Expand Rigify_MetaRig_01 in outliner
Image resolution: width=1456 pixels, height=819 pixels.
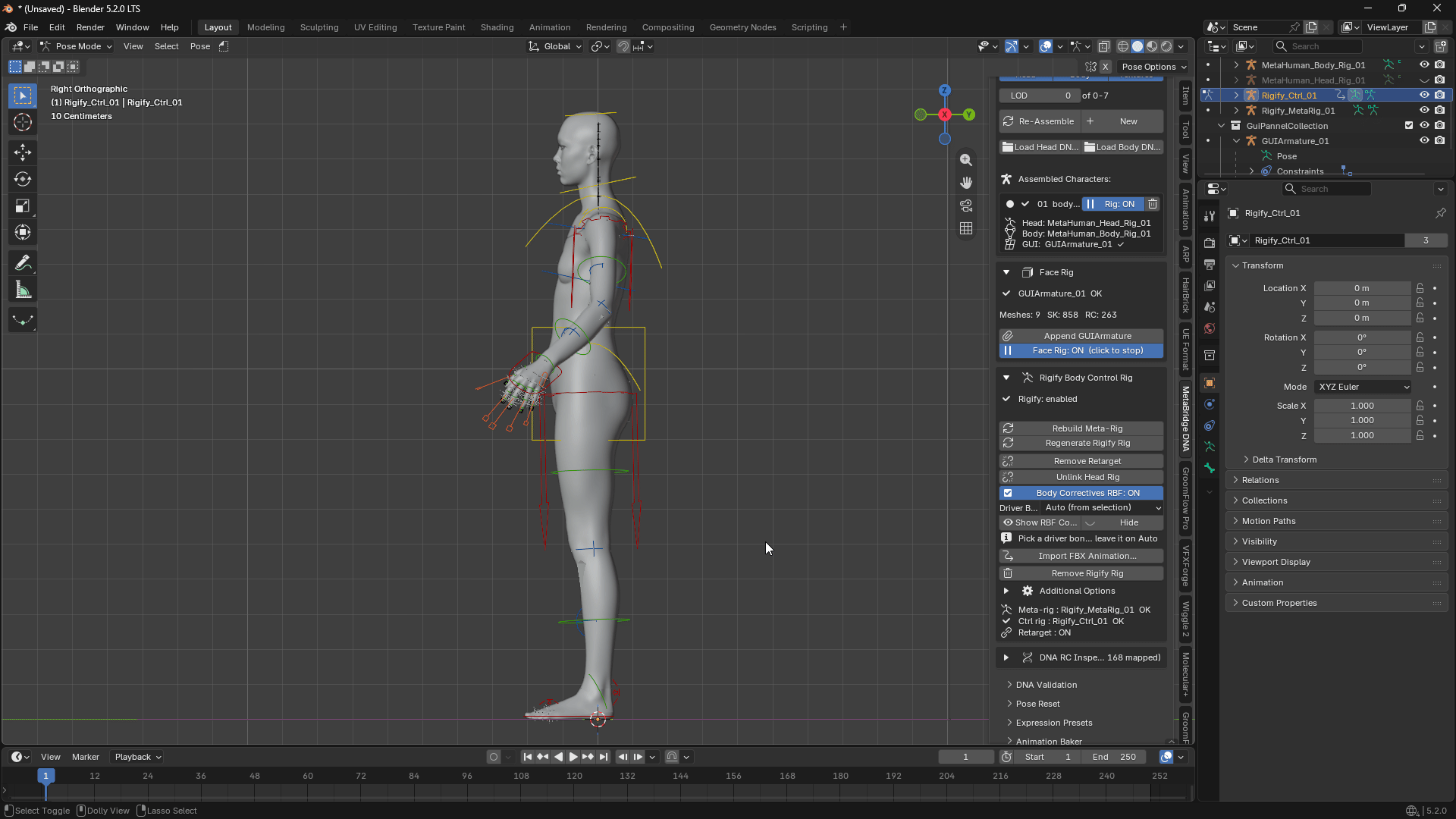pos(1237,111)
